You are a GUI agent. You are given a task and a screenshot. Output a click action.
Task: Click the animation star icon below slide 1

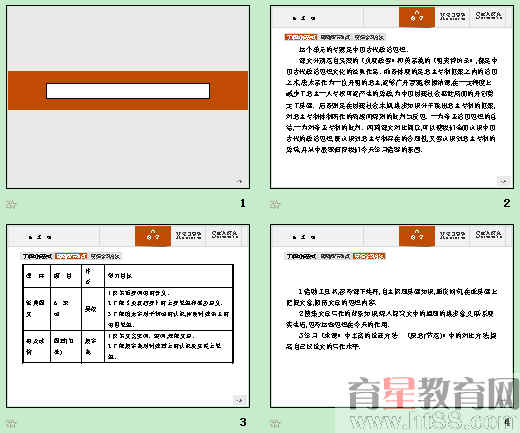point(11,204)
